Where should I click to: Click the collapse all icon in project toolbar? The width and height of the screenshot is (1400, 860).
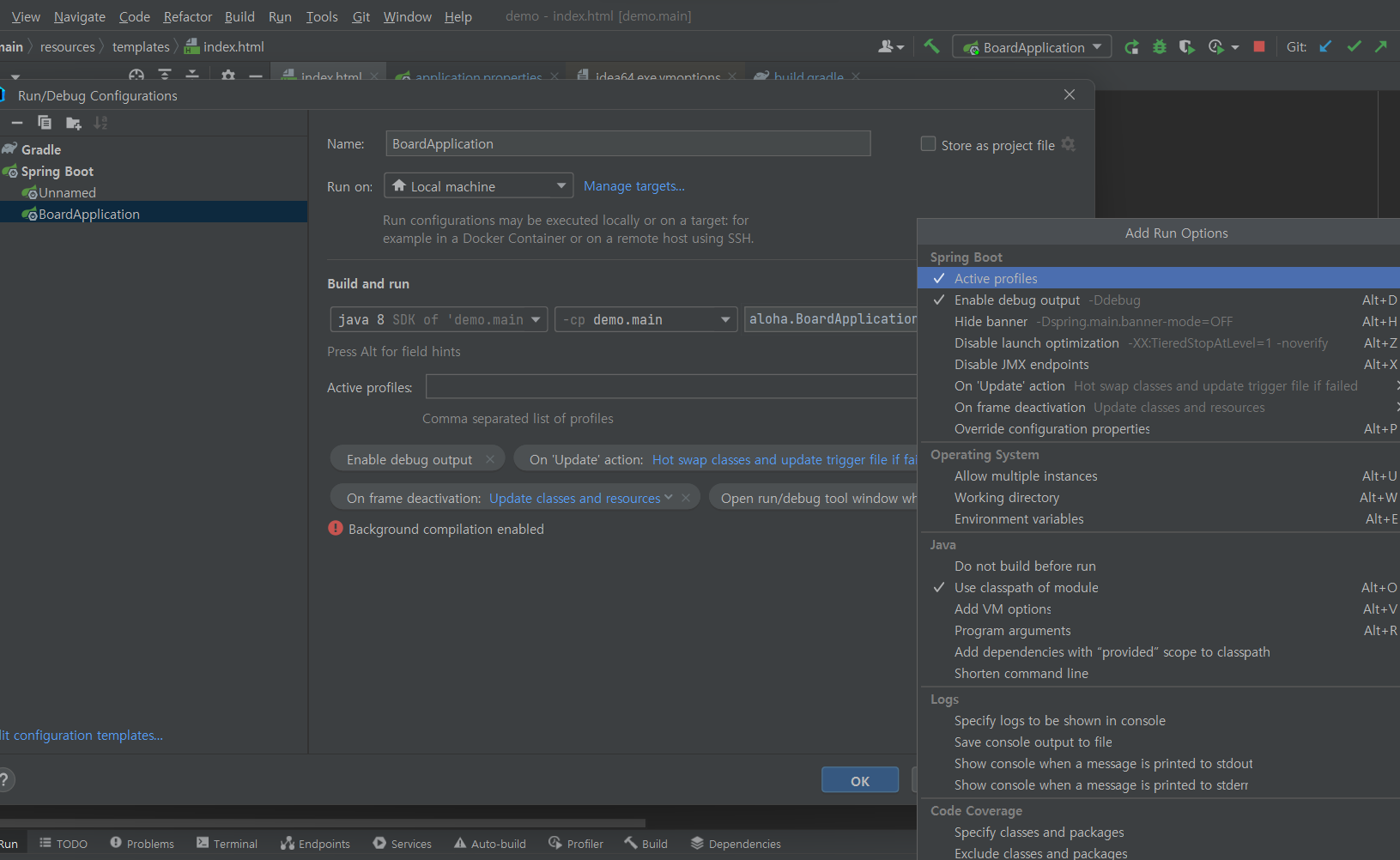(191, 76)
